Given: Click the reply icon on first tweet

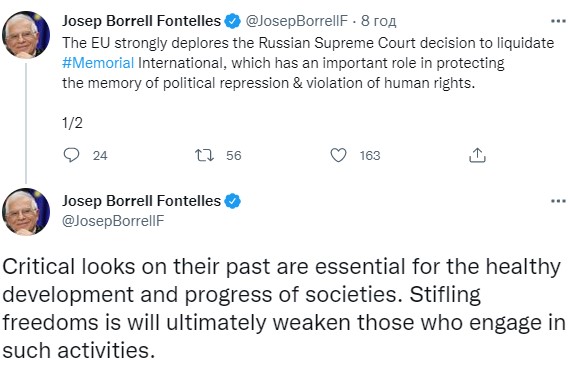Looking at the screenshot, I should pos(71,155).
